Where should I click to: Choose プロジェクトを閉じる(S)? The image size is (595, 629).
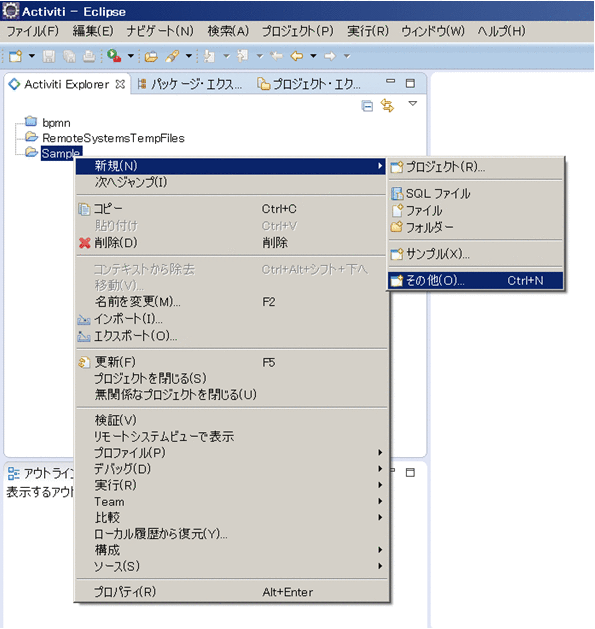point(231,378)
